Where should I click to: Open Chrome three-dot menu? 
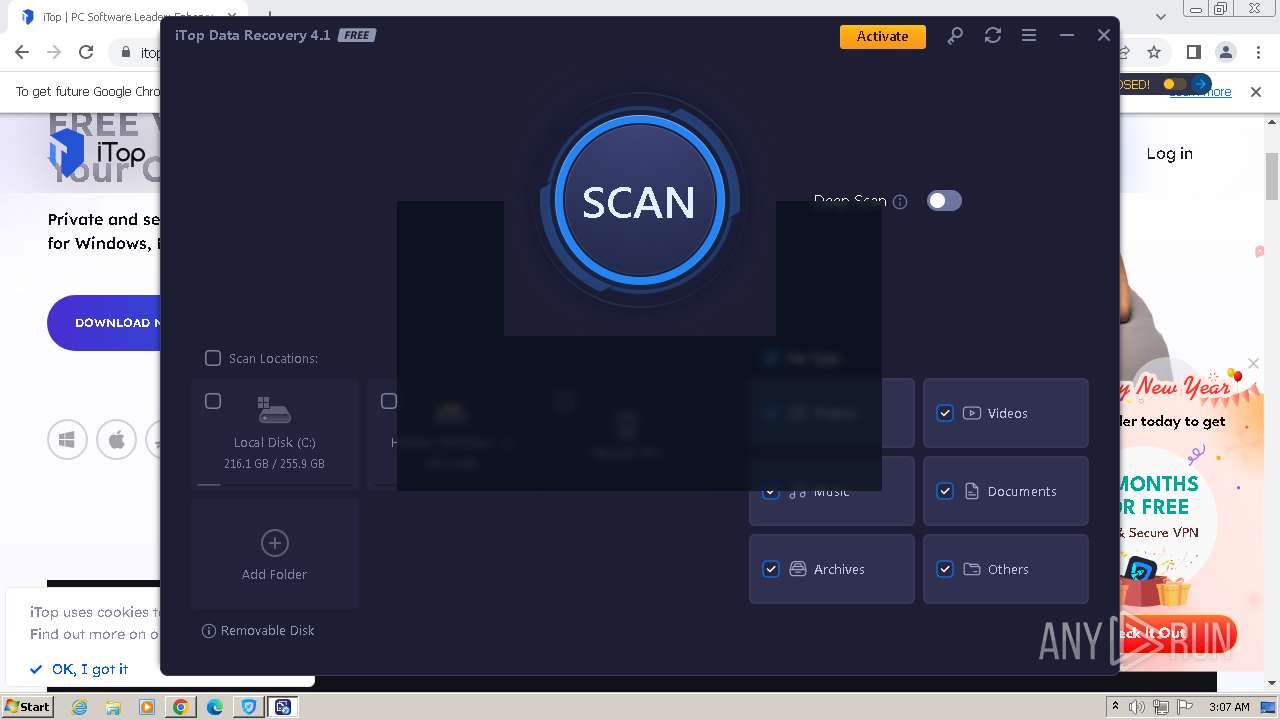click(x=1258, y=52)
